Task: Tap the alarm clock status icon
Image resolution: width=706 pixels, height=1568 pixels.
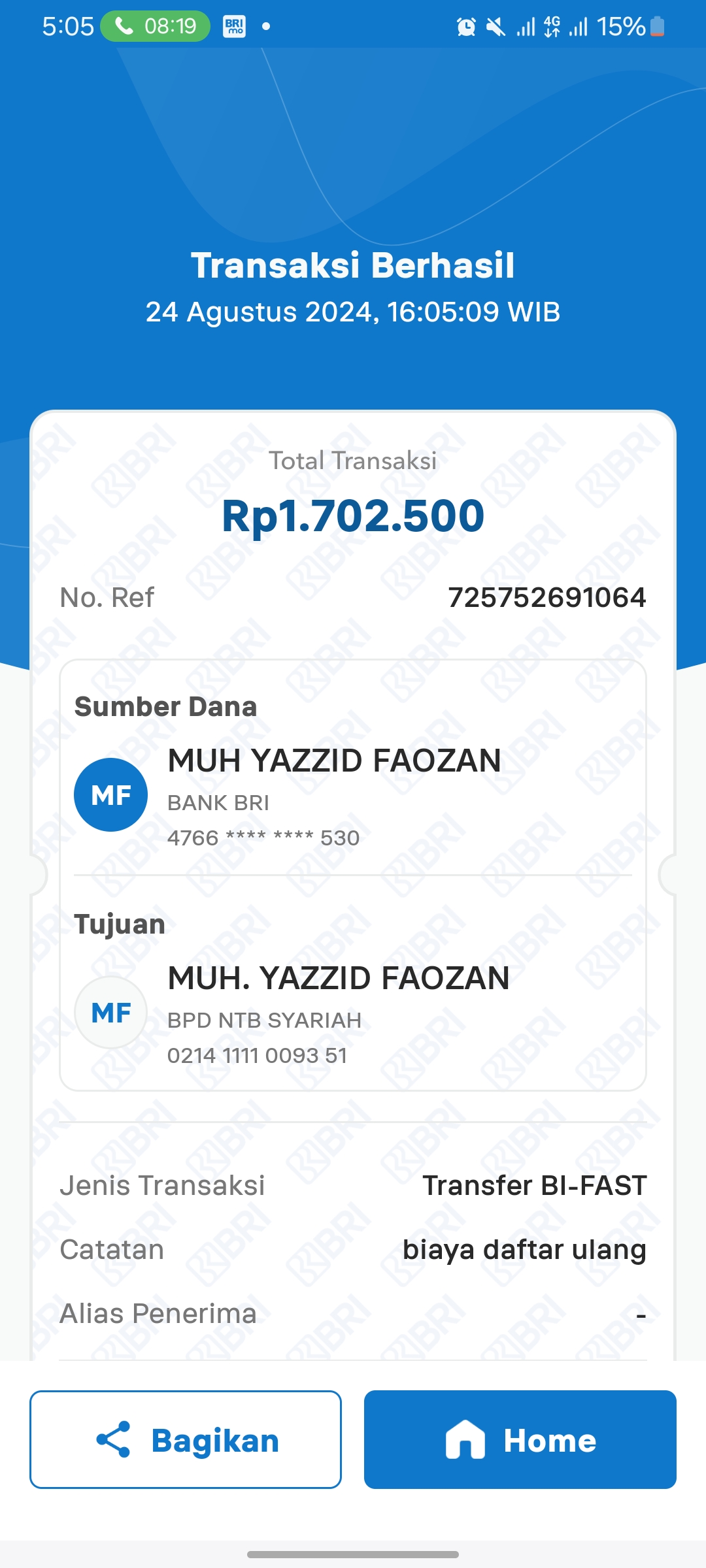Action: [x=466, y=27]
